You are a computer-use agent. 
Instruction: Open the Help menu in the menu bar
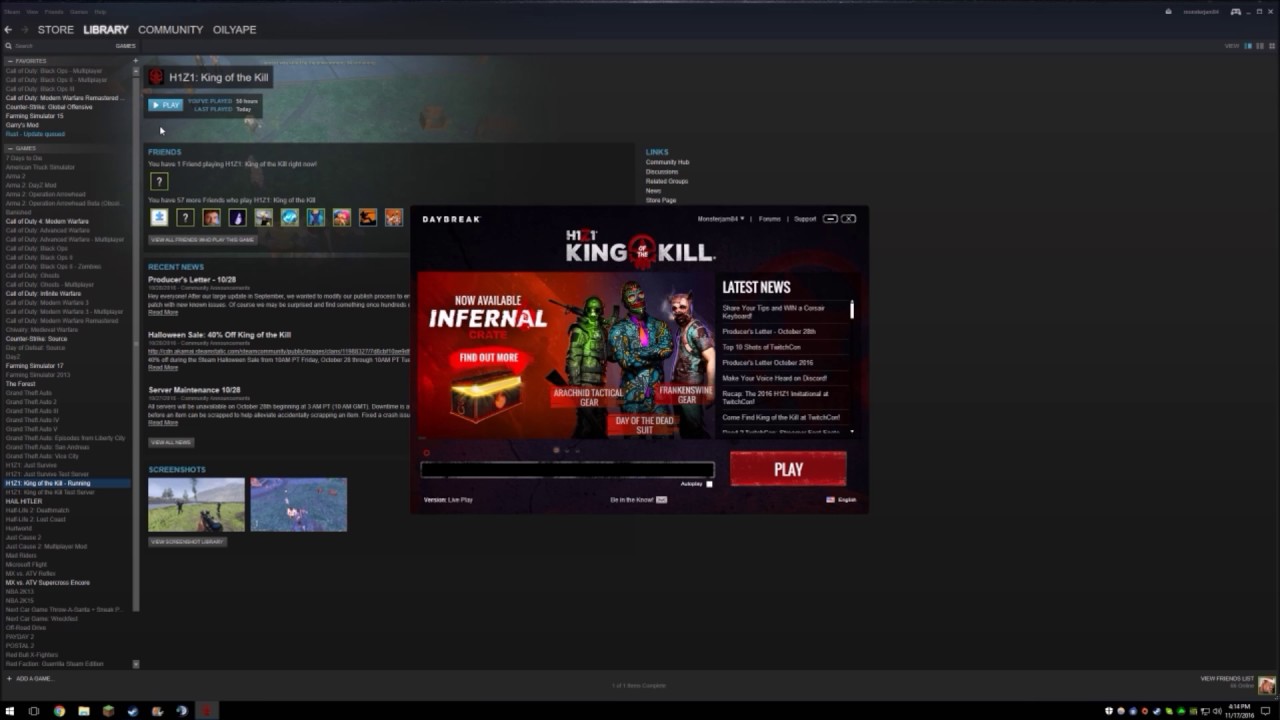pyautogui.click(x=100, y=11)
